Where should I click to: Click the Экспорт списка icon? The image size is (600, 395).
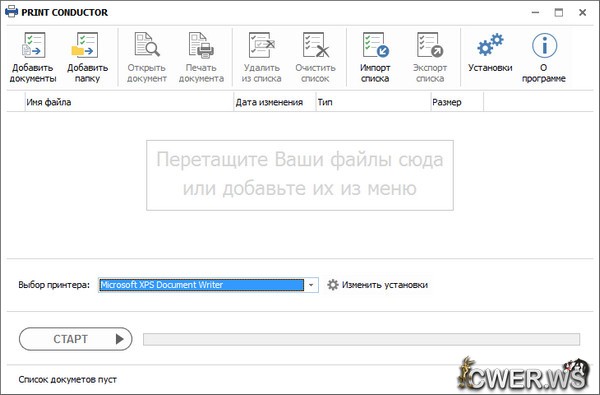(430, 46)
